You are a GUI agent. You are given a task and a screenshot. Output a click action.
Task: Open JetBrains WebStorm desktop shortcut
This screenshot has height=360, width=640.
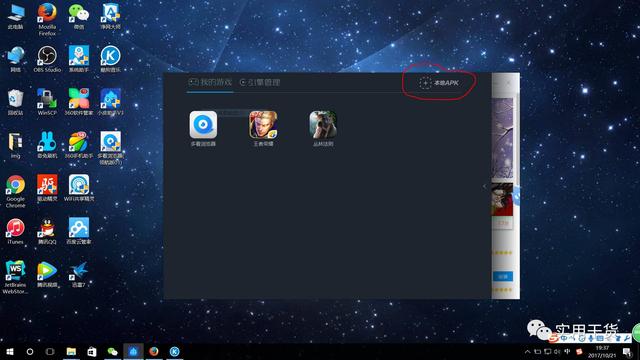click(16, 278)
